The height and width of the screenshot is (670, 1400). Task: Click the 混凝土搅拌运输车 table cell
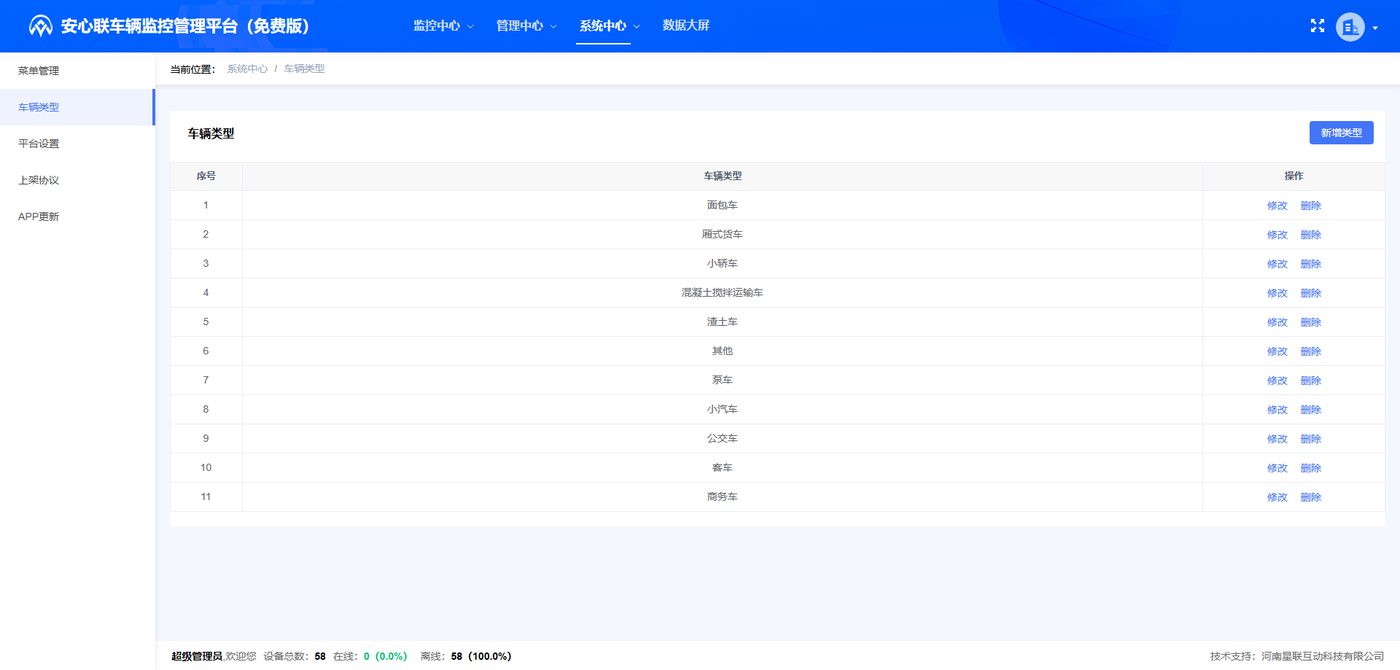pyautogui.click(x=722, y=292)
